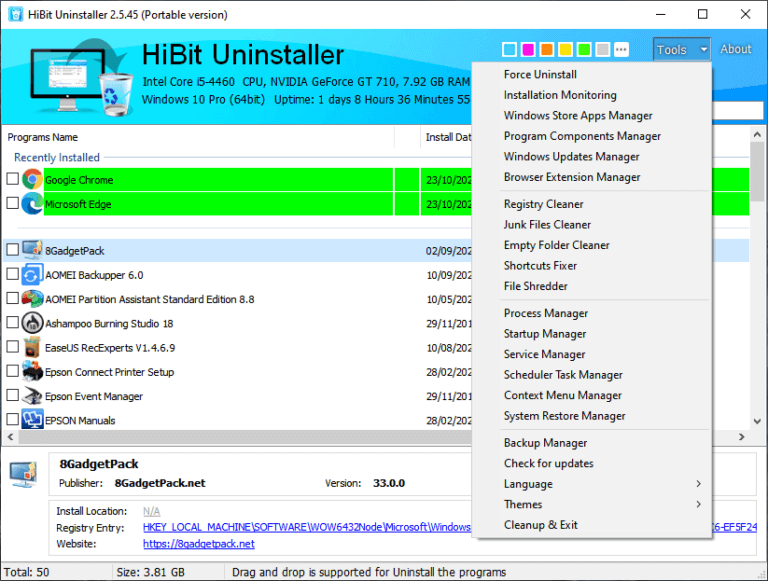Pick the orange theme color swatch
The image size is (768, 581).
[x=547, y=49]
